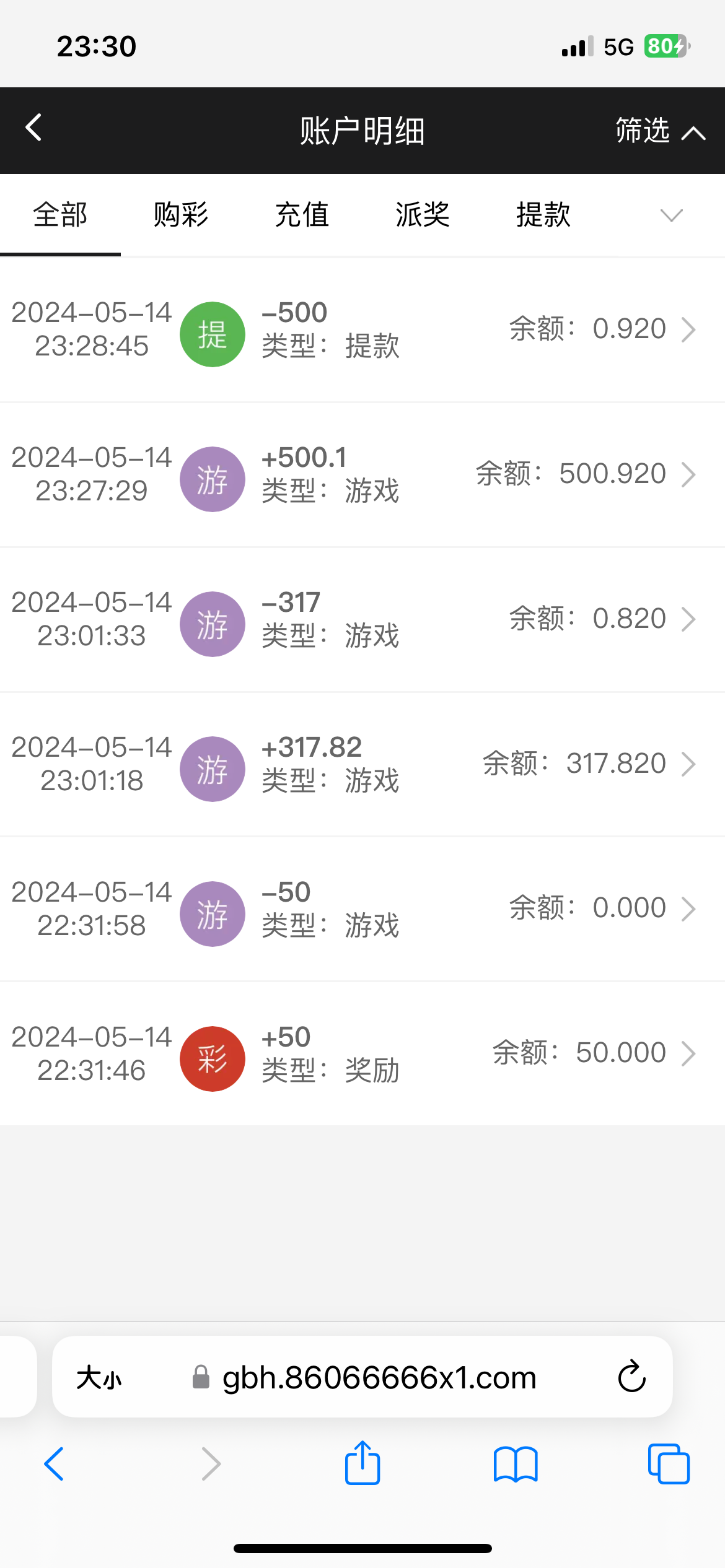
Task: Expand the 筛选 filter menu
Action: pos(659,131)
